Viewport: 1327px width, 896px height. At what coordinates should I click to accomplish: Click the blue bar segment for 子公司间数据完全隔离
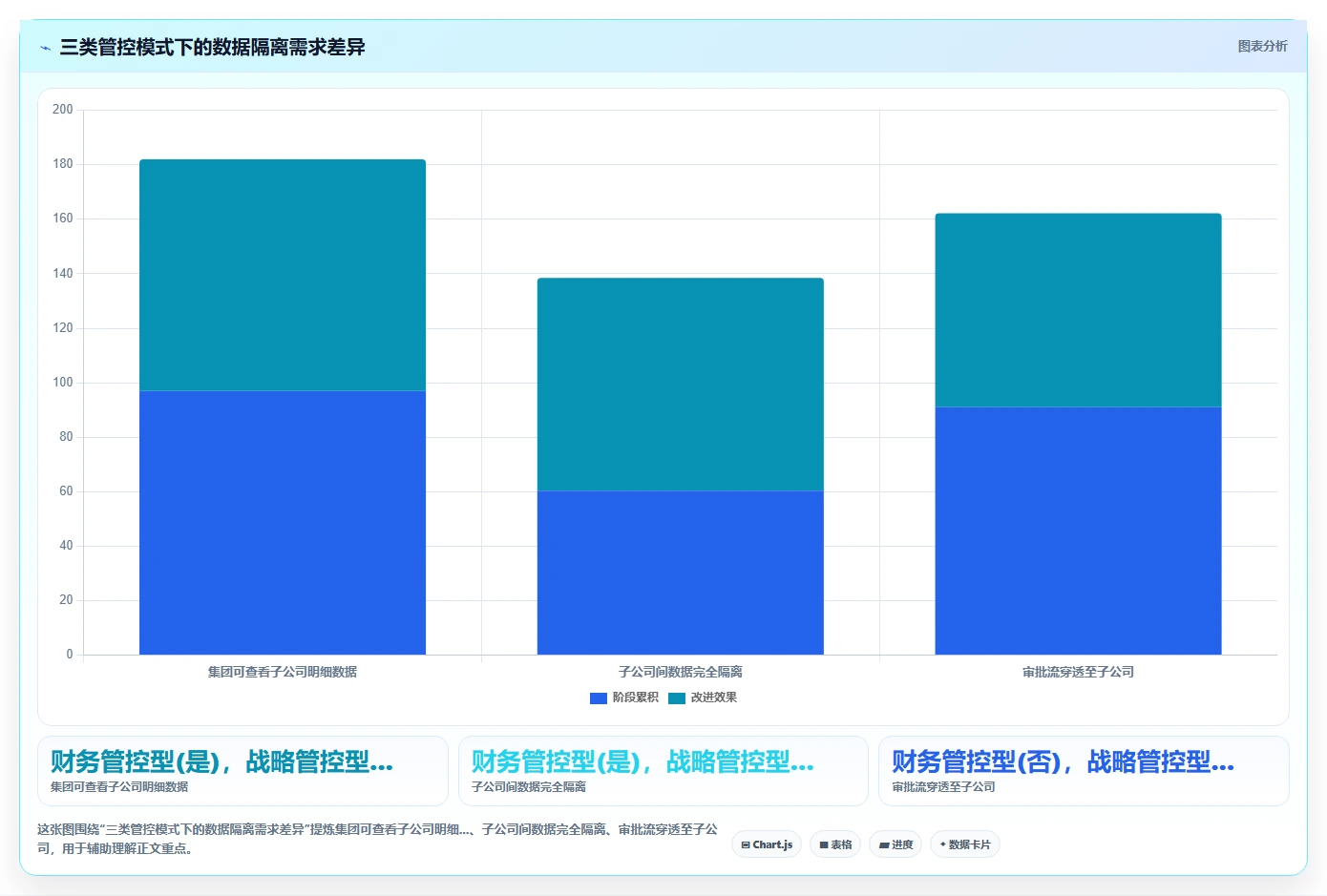(681, 573)
